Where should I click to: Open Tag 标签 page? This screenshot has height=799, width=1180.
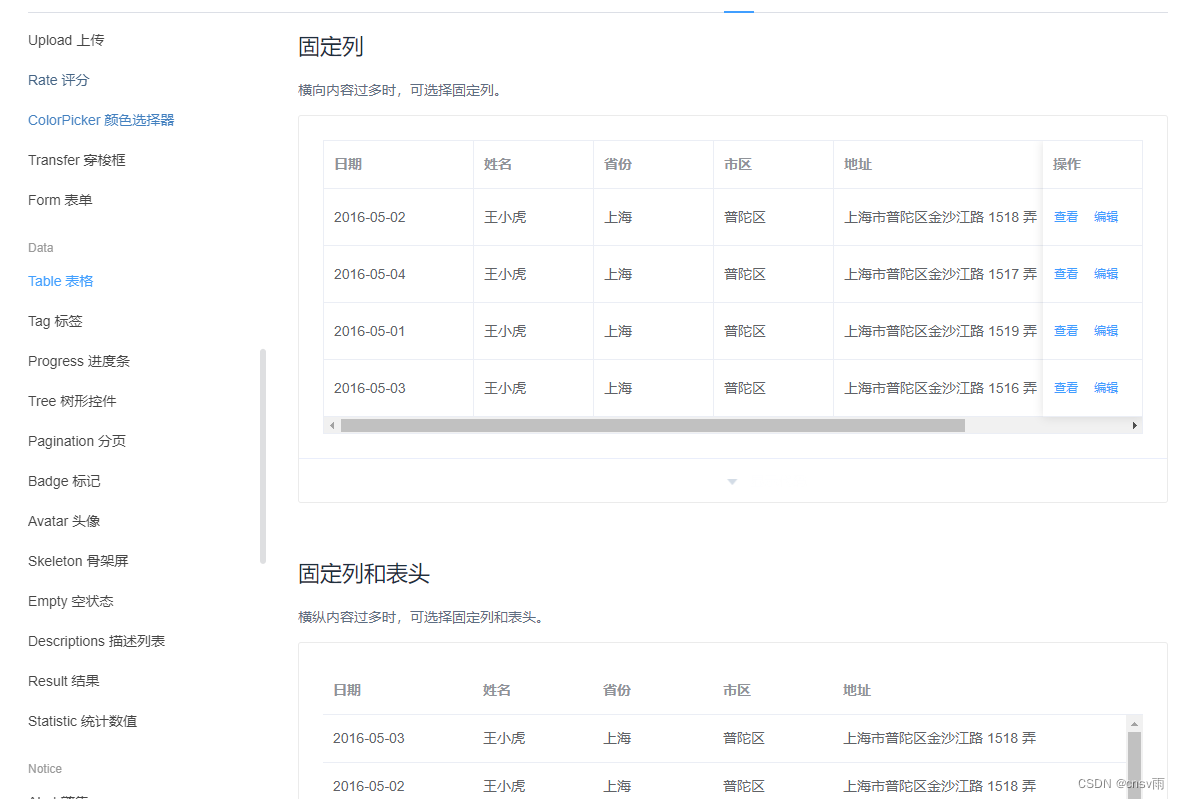click(55, 321)
